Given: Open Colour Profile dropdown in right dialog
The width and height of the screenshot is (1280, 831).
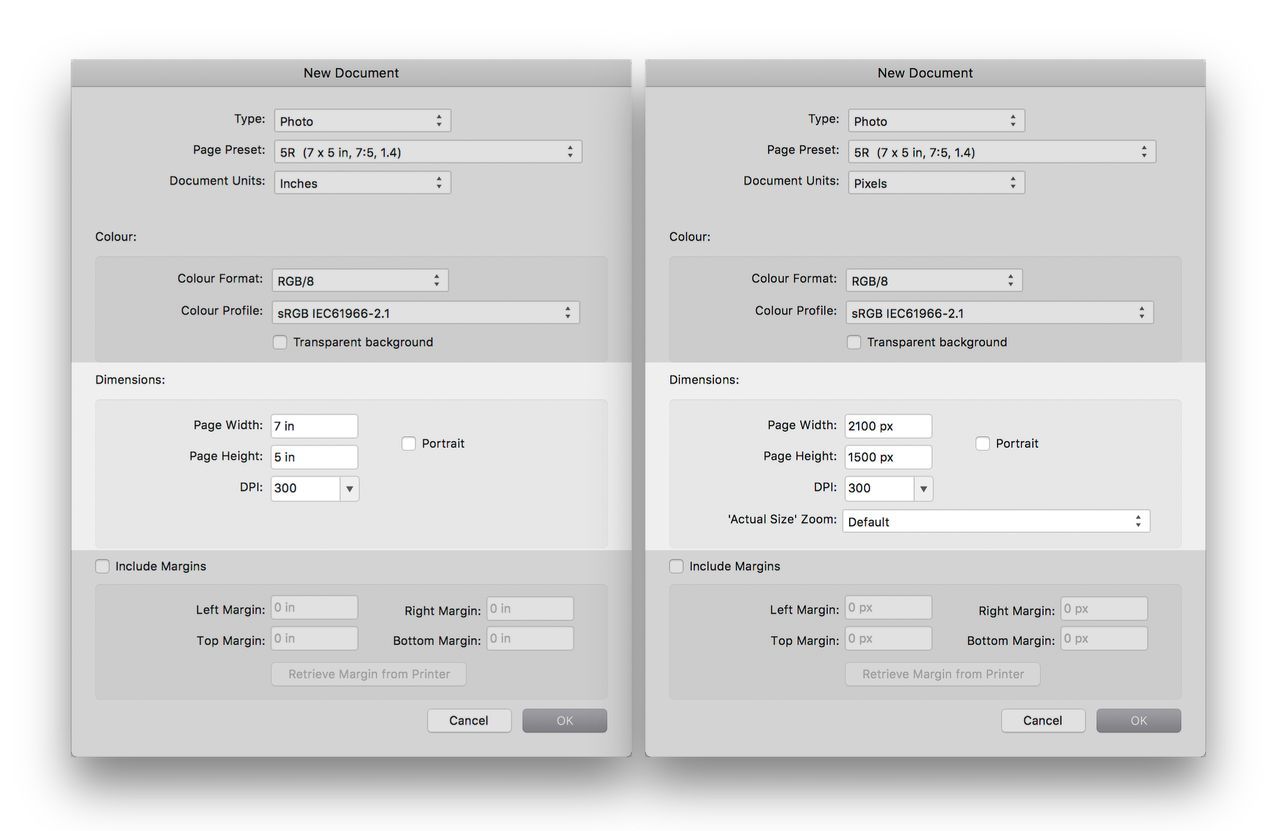Looking at the screenshot, I should click(1000, 313).
